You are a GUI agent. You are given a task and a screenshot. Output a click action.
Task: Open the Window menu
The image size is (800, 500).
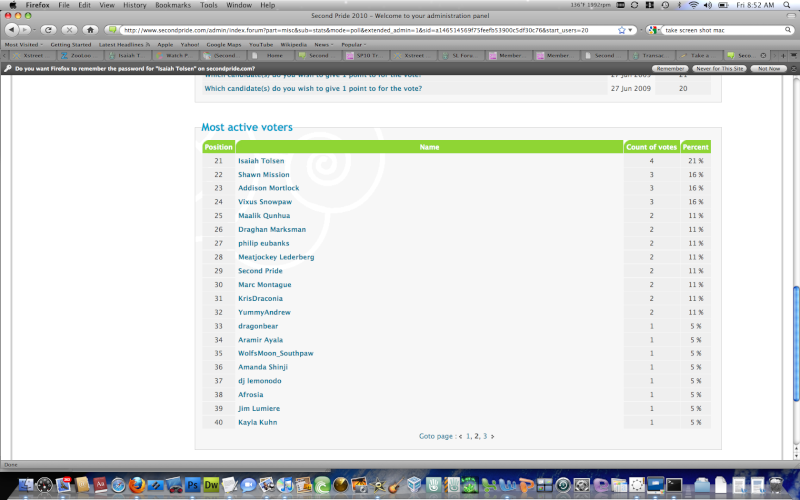[x=239, y=5]
